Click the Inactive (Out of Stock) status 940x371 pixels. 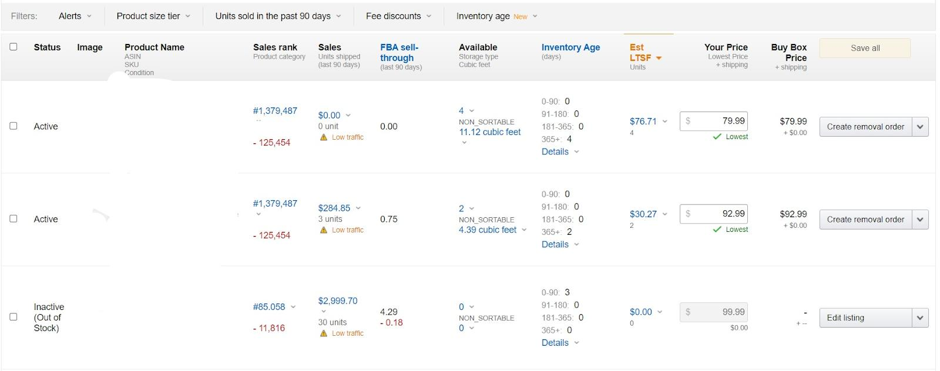(x=49, y=317)
